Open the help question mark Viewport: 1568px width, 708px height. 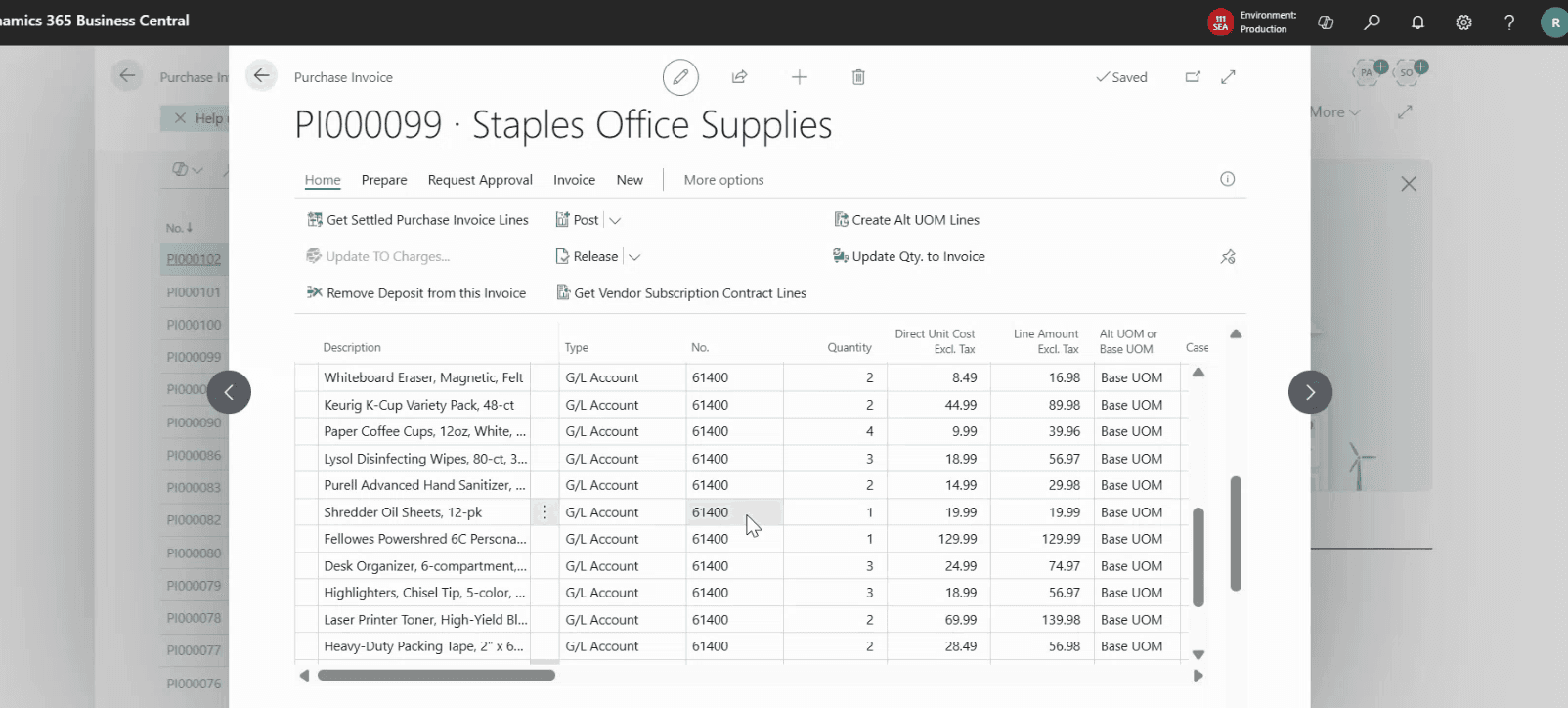pos(1509,22)
